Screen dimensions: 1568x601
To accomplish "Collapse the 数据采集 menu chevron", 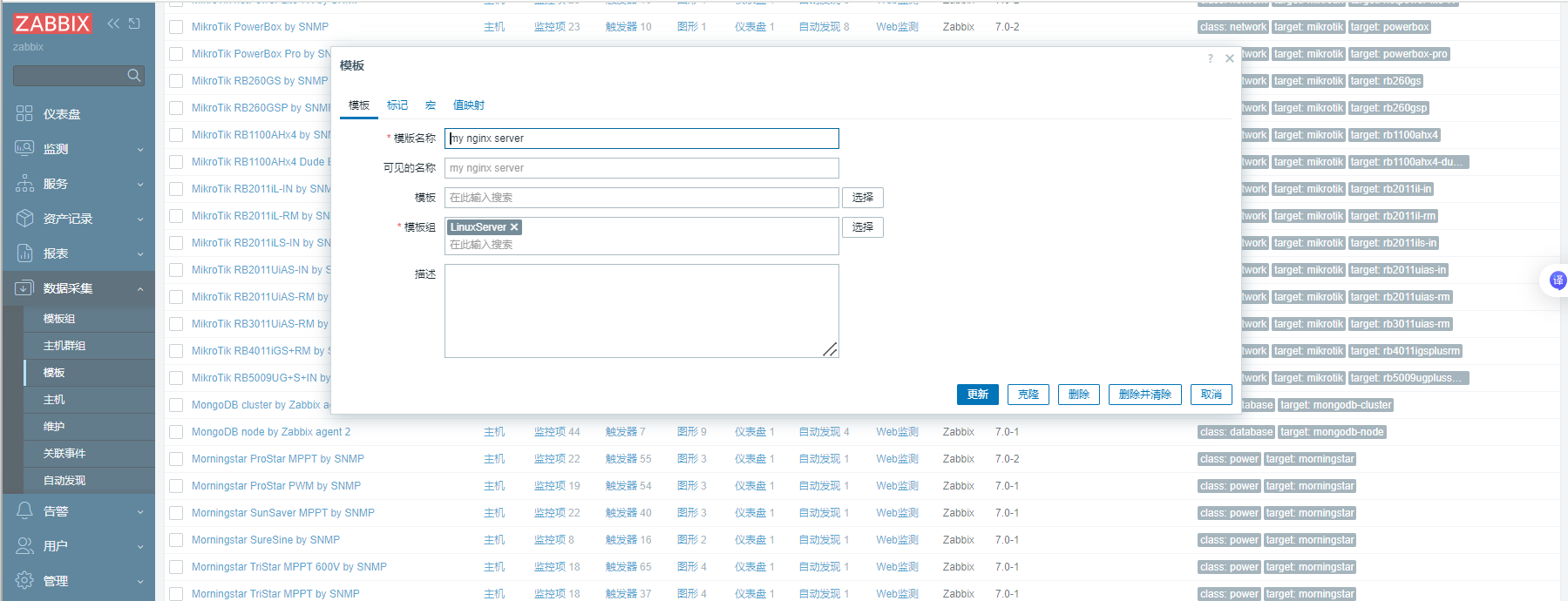I will [140, 289].
